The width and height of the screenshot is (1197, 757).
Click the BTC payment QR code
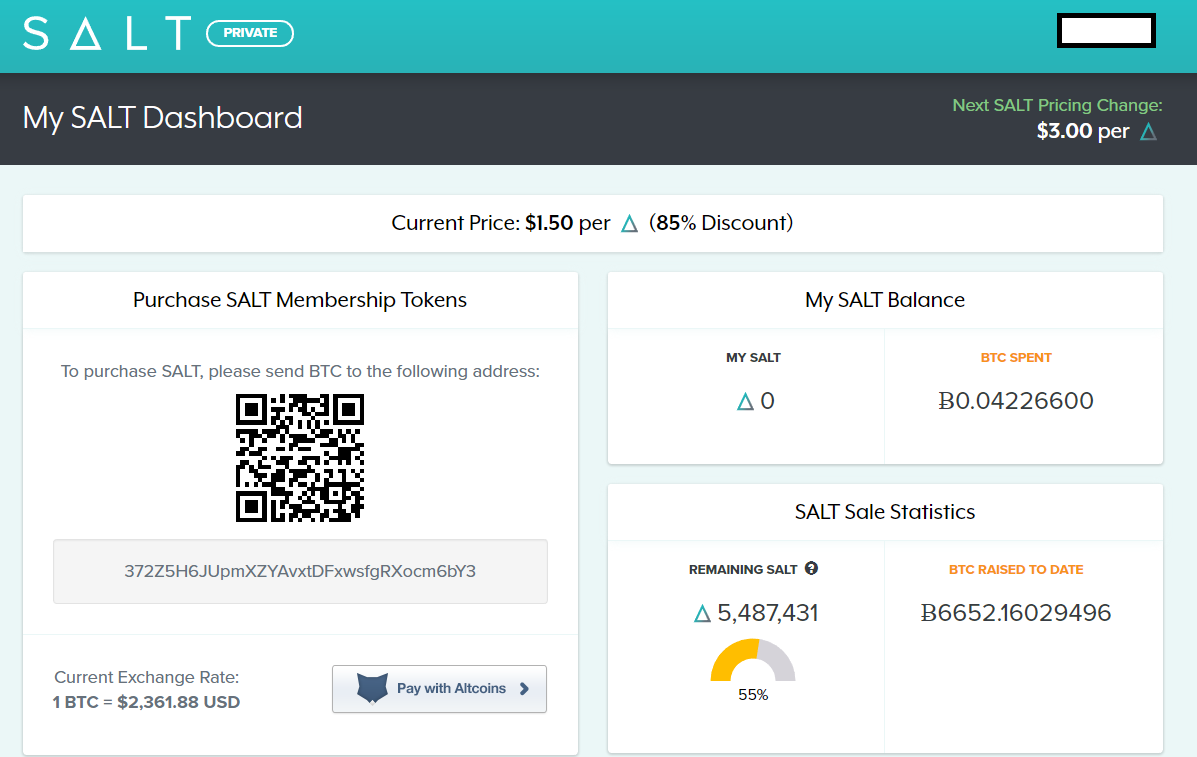[300, 457]
